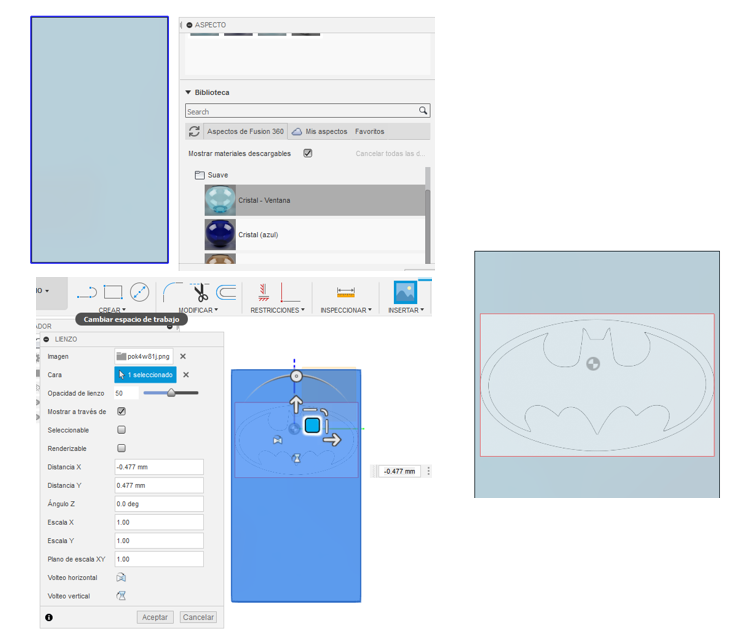This screenshot has width=739, height=637.
Task: Open the INSPECCIONAR dropdown menu
Action: point(346,310)
